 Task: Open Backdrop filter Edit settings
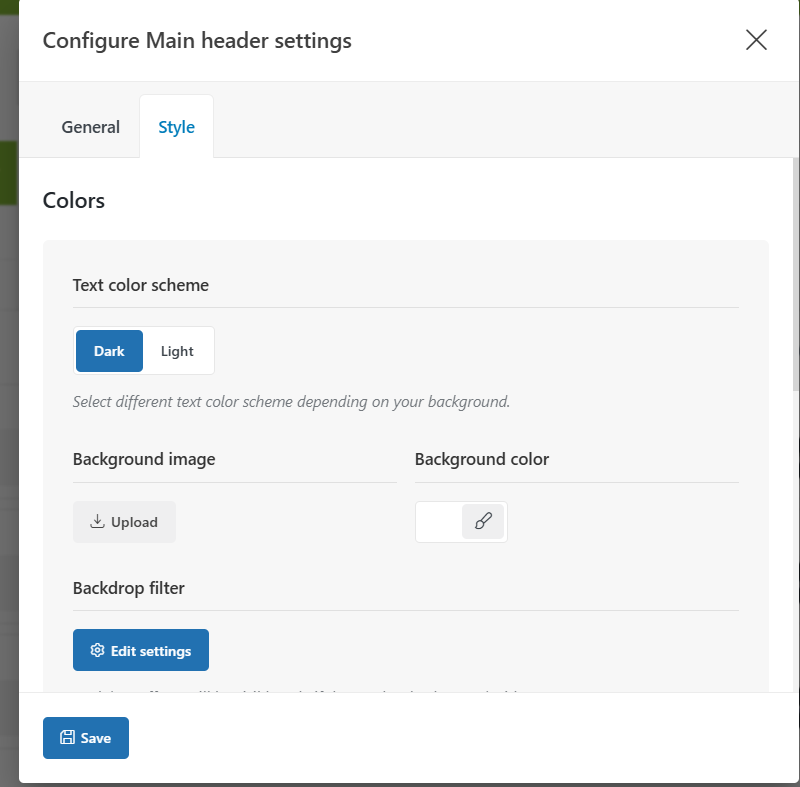coord(141,650)
